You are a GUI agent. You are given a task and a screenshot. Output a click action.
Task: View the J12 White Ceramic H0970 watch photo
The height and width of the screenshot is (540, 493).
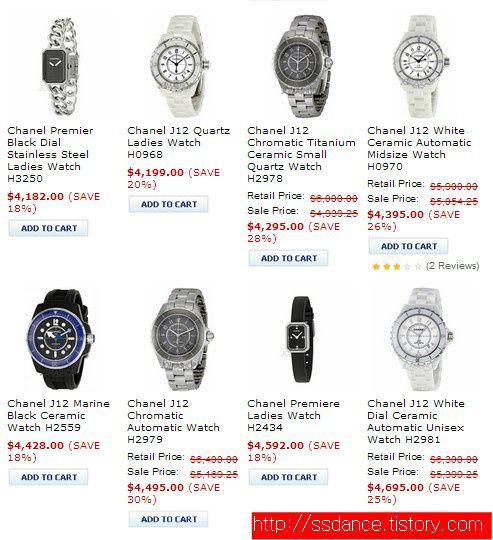(x=422, y=66)
